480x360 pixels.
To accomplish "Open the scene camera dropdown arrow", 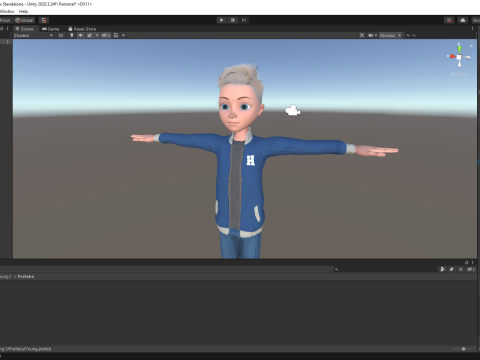I will tap(376, 35).
